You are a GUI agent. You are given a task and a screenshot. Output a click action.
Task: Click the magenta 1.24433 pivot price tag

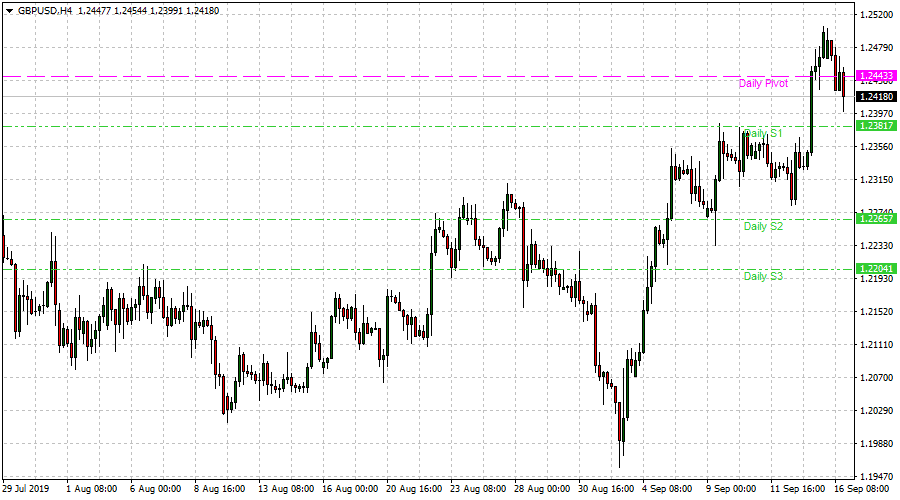[876, 76]
